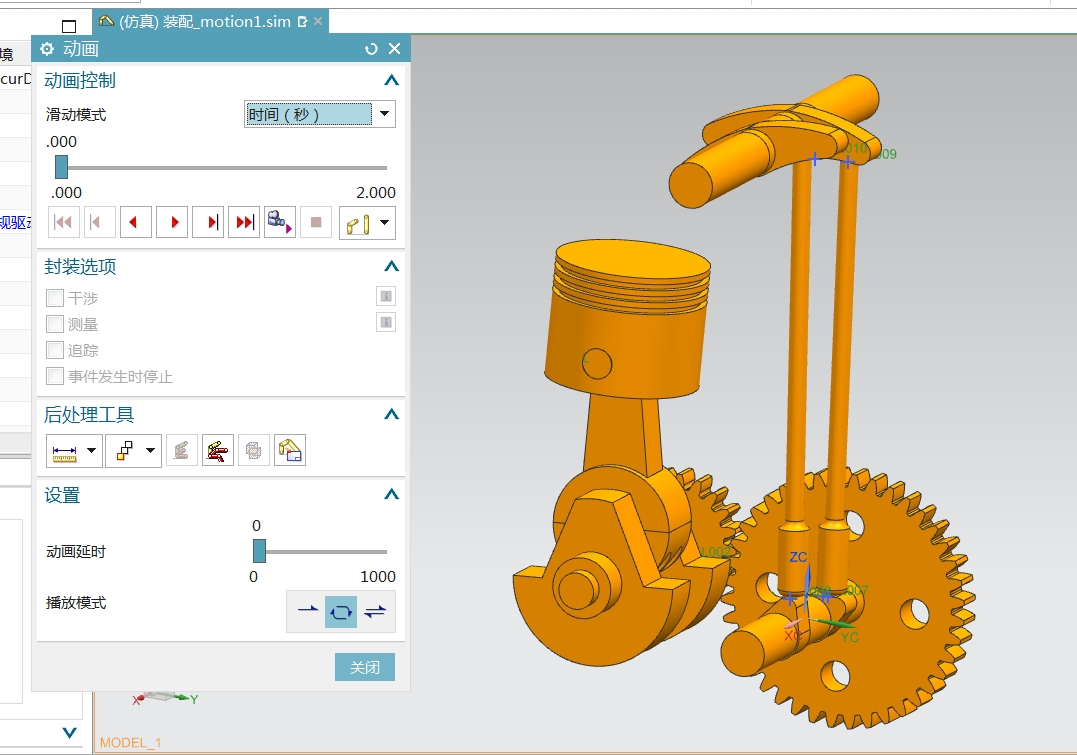Click the fourth post-processing tool icon with red marks

pos(218,451)
